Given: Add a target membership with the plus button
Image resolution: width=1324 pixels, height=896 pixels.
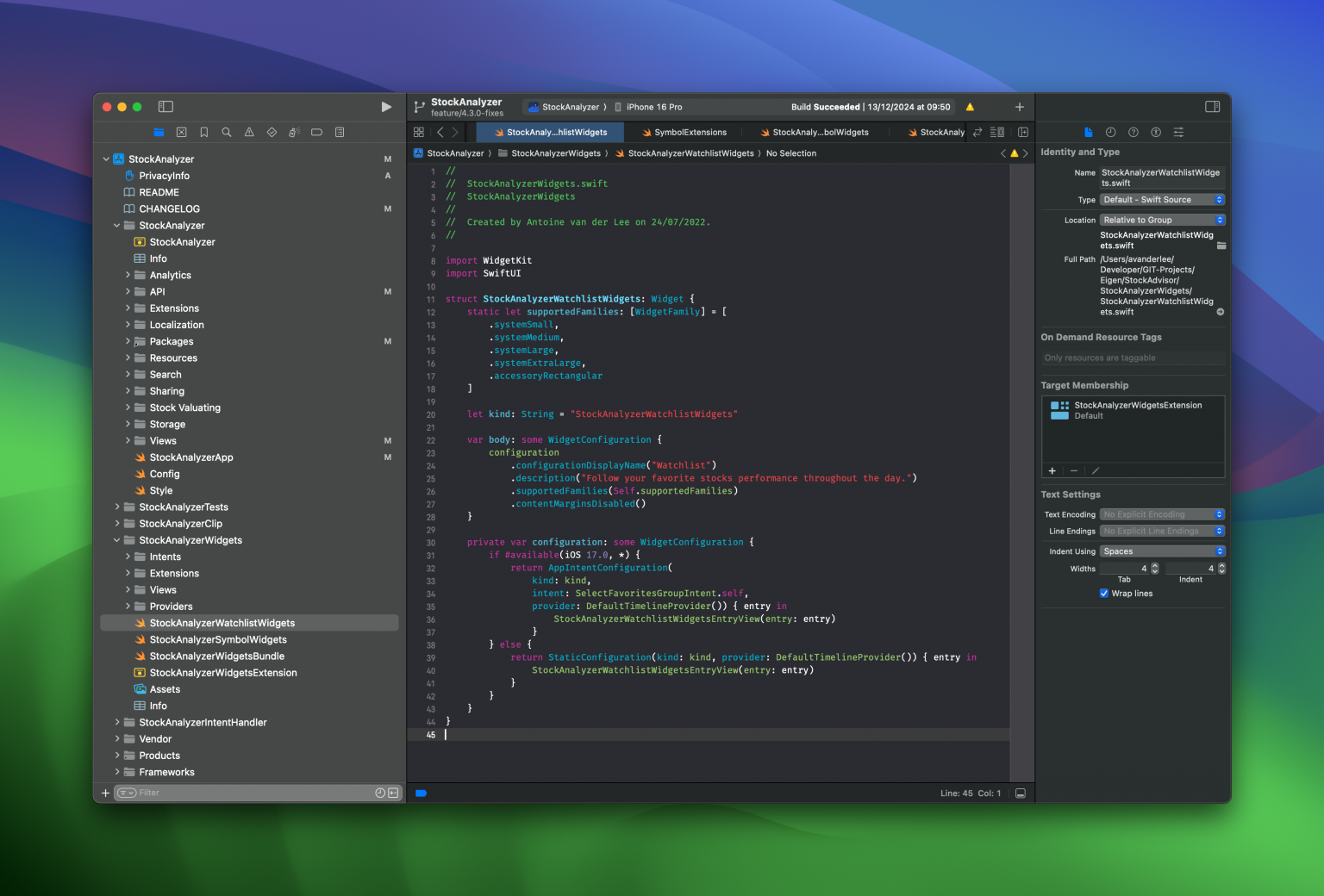Looking at the screenshot, I should click(1052, 470).
